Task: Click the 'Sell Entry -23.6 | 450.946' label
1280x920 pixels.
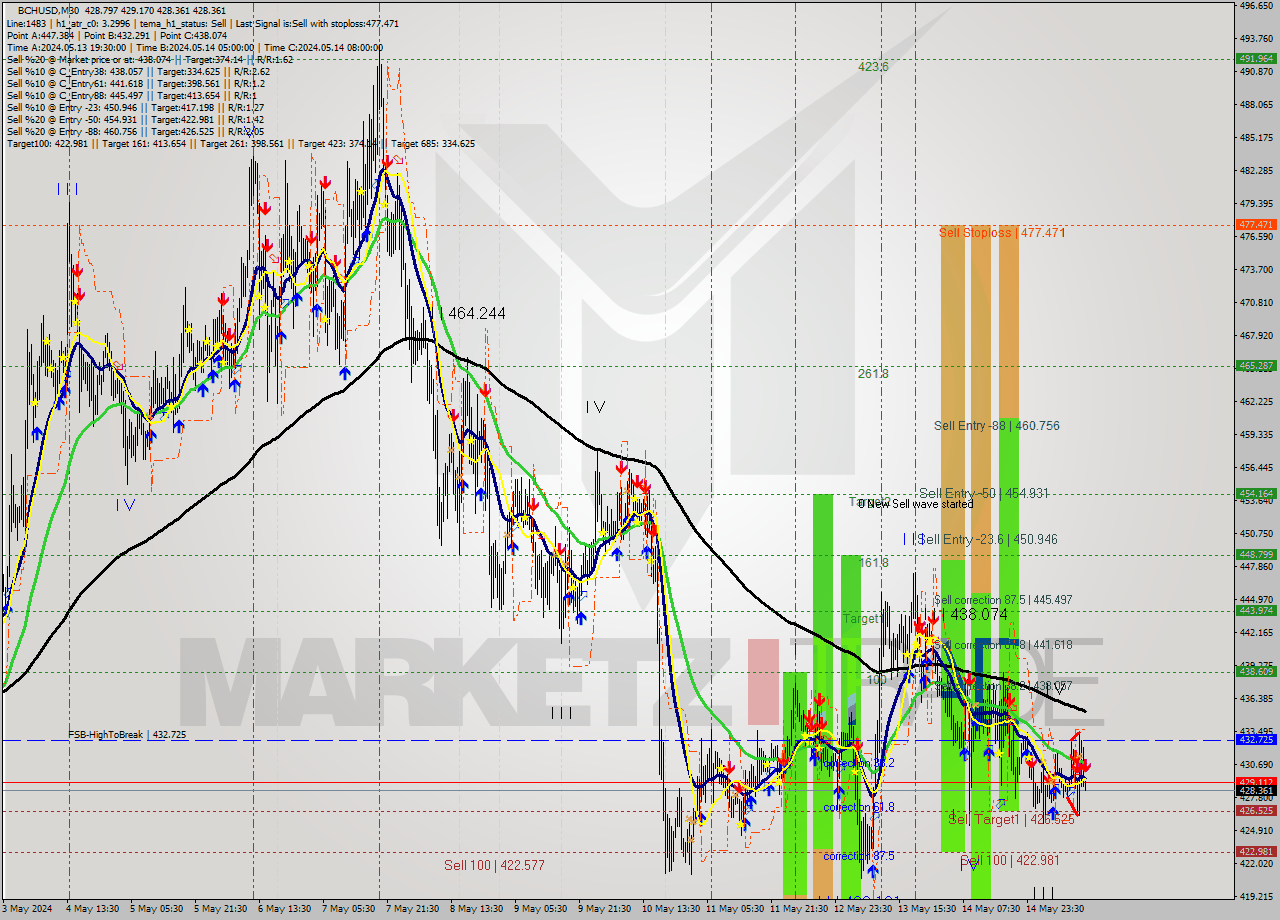Action: [x=988, y=540]
